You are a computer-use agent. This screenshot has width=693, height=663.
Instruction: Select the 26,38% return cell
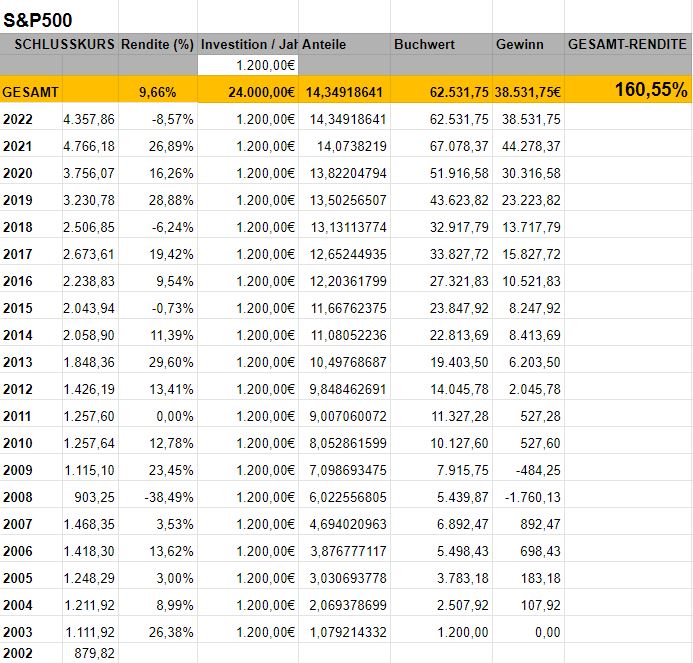(171, 632)
